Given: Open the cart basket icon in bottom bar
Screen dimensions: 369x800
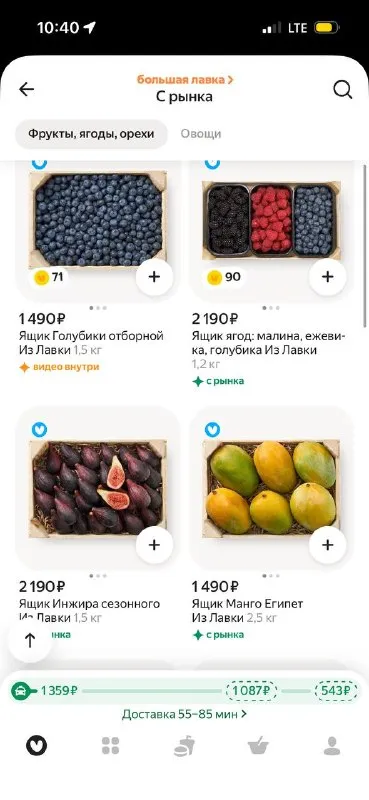Looking at the screenshot, I should point(258,746).
